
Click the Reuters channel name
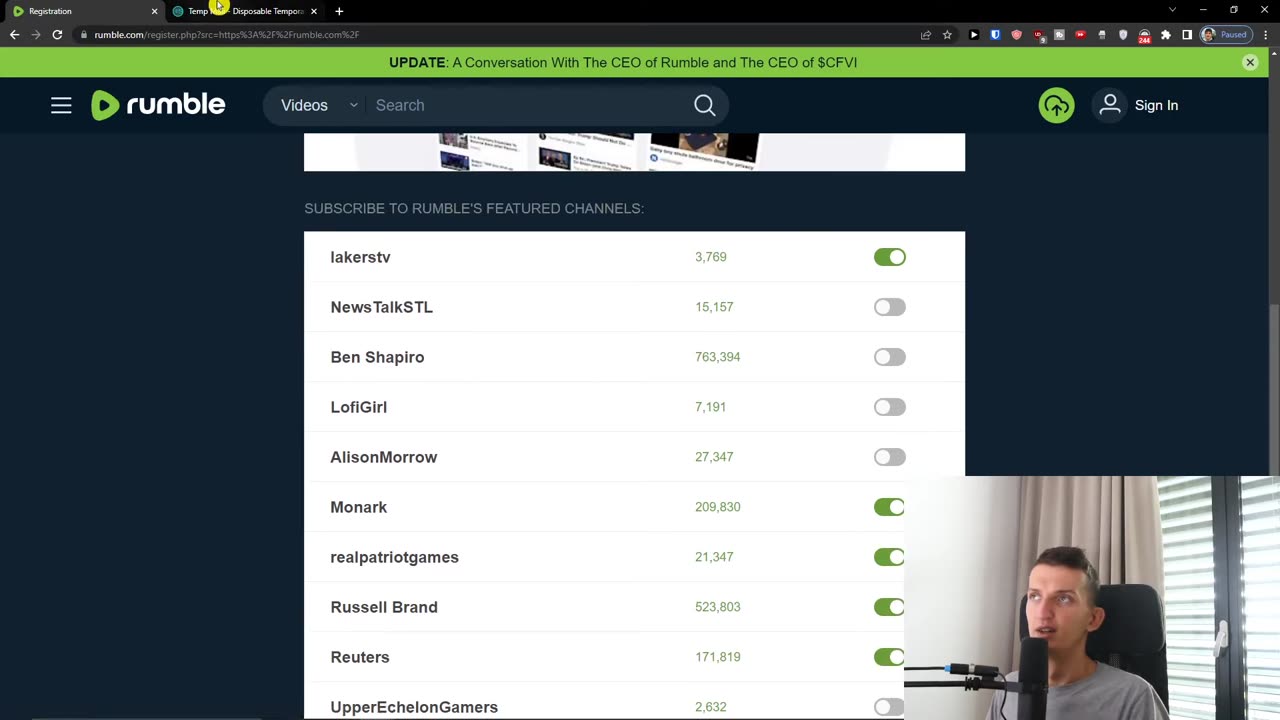(359, 657)
